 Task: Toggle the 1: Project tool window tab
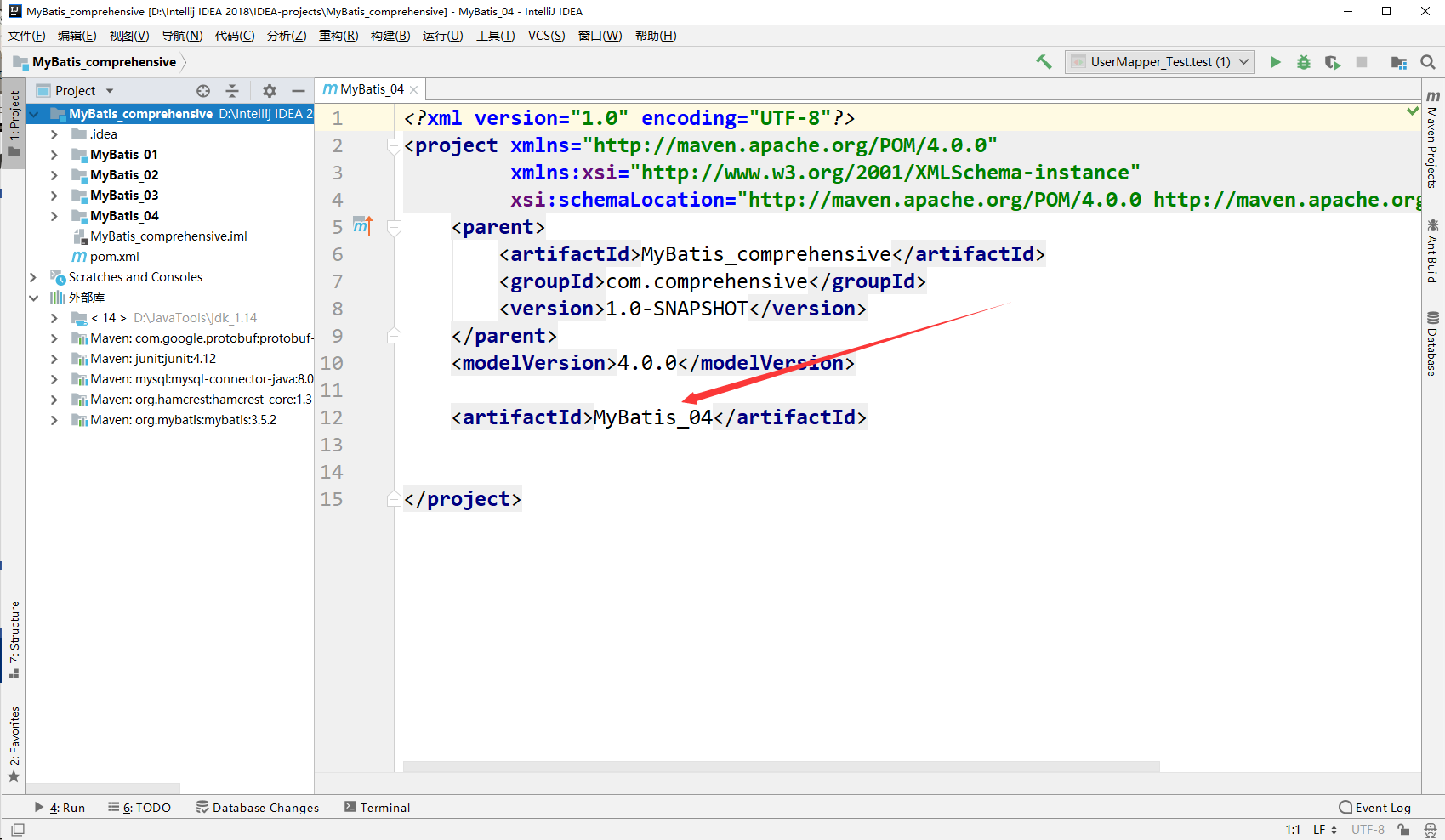pos(14,123)
